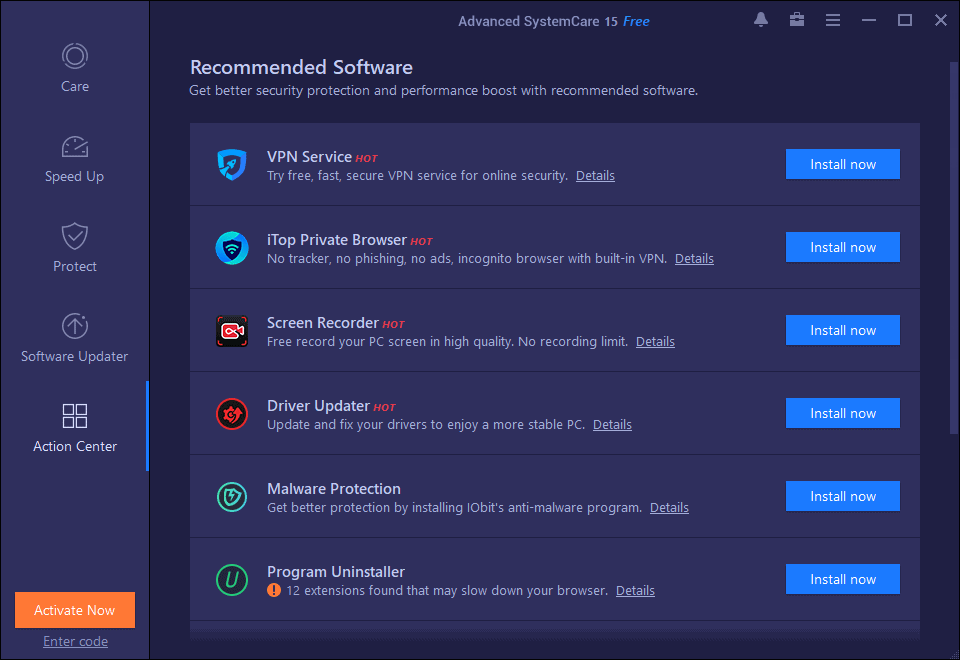
Task: Click the orange Activate Now button
Action: (75, 610)
